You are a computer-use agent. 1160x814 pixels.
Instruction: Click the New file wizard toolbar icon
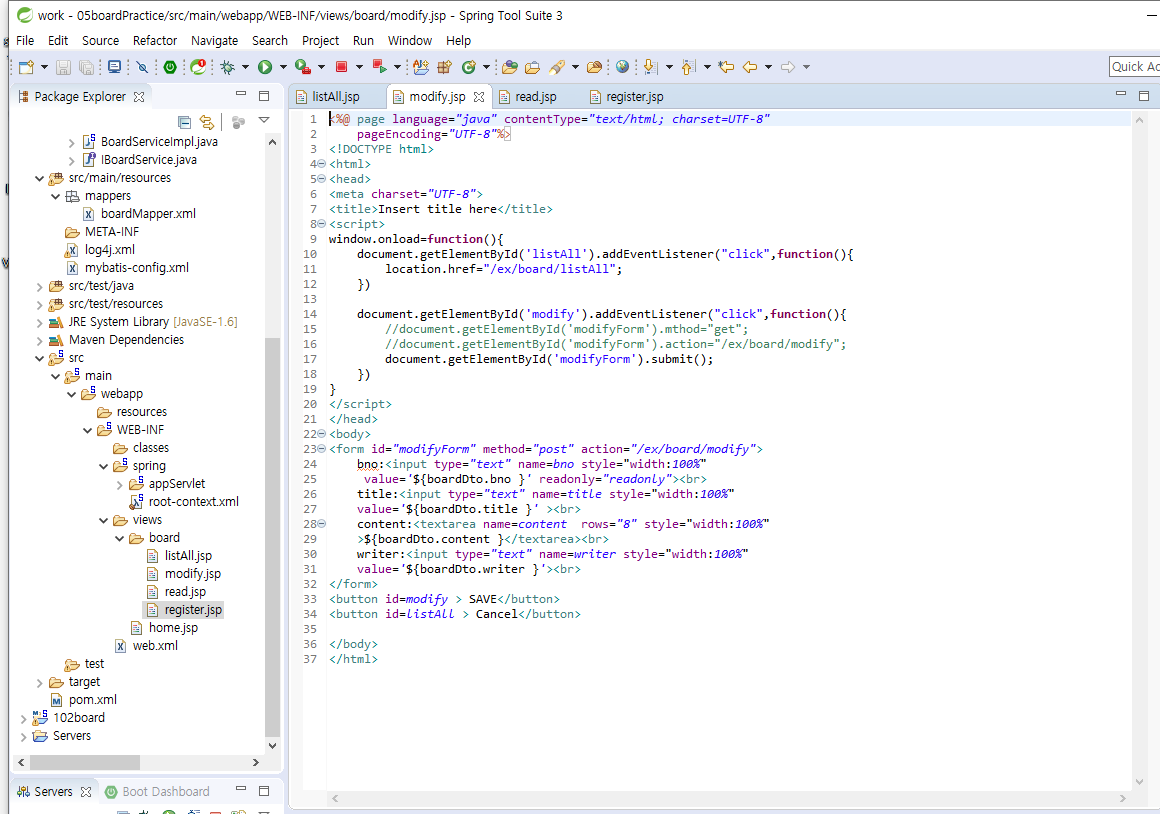coord(27,67)
